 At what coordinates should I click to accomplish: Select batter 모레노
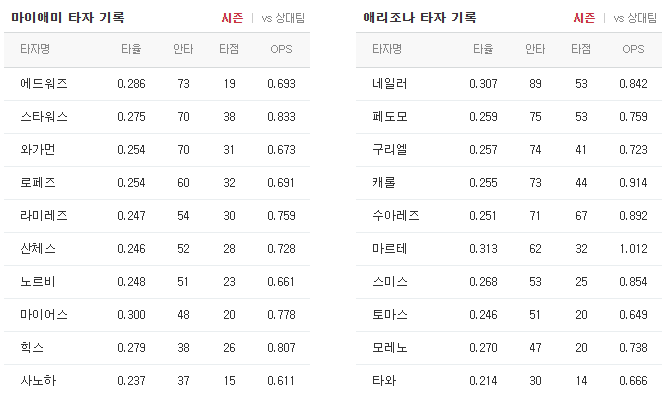coord(390,348)
